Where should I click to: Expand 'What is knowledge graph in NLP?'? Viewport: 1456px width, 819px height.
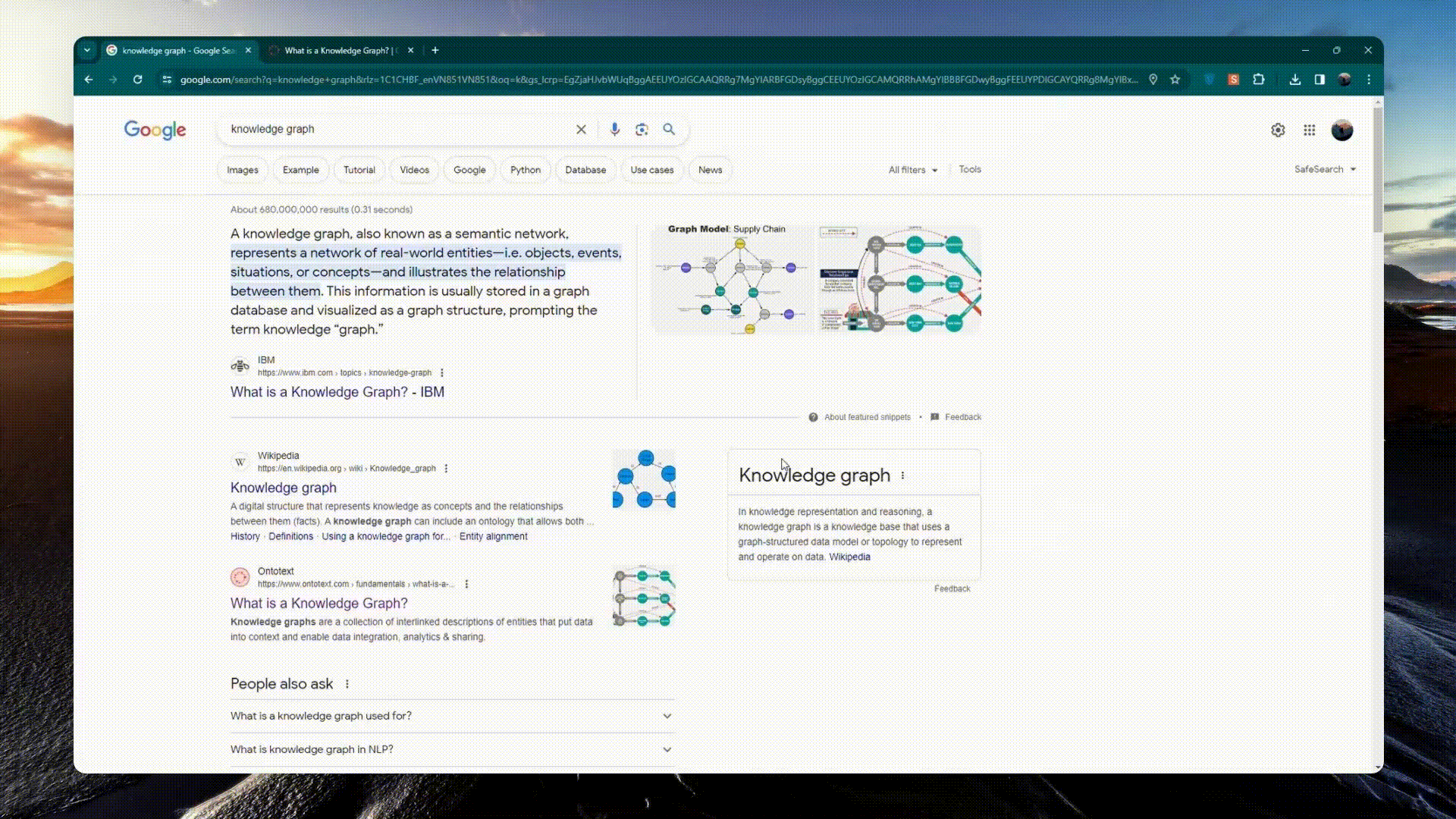[452, 749]
